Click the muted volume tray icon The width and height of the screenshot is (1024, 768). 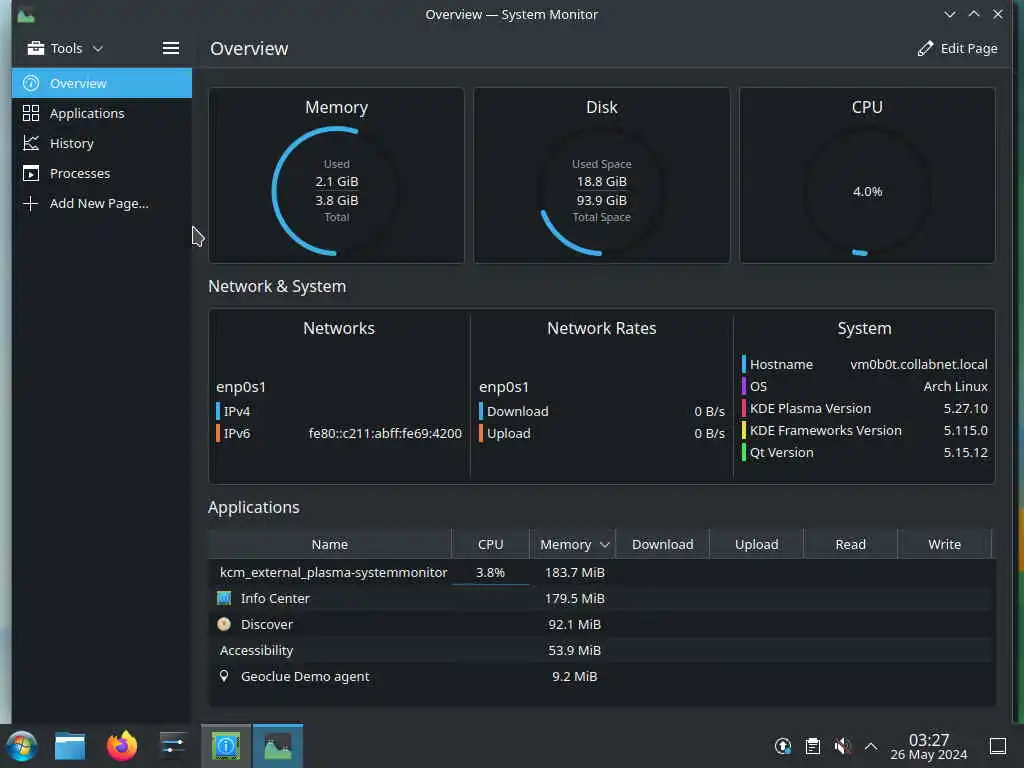pyautogui.click(x=842, y=746)
